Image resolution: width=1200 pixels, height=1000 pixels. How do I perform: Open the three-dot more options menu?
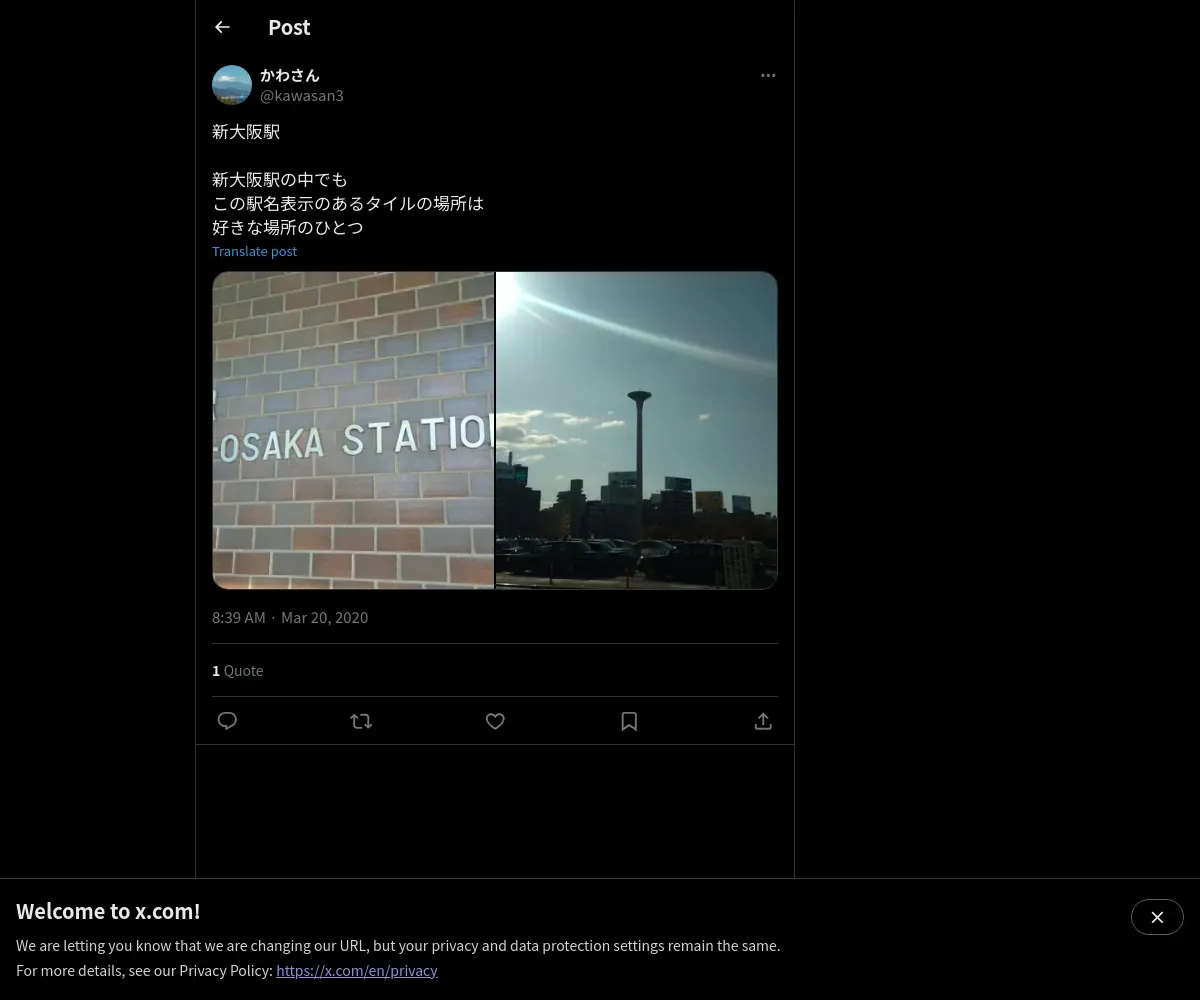pyautogui.click(x=768, y=75)
